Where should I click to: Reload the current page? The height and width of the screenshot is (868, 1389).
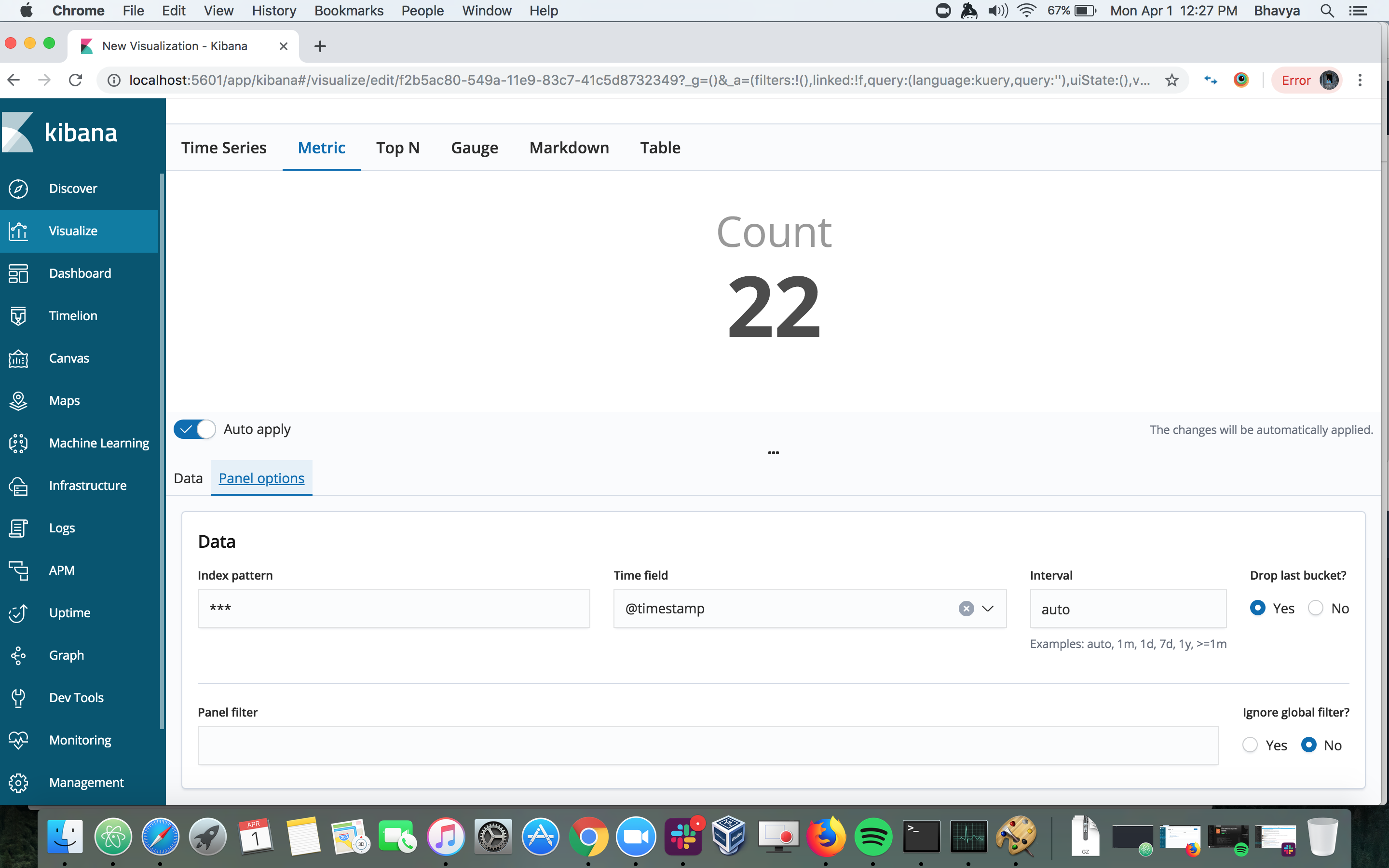pyautogui.click(x=75, y=80)
